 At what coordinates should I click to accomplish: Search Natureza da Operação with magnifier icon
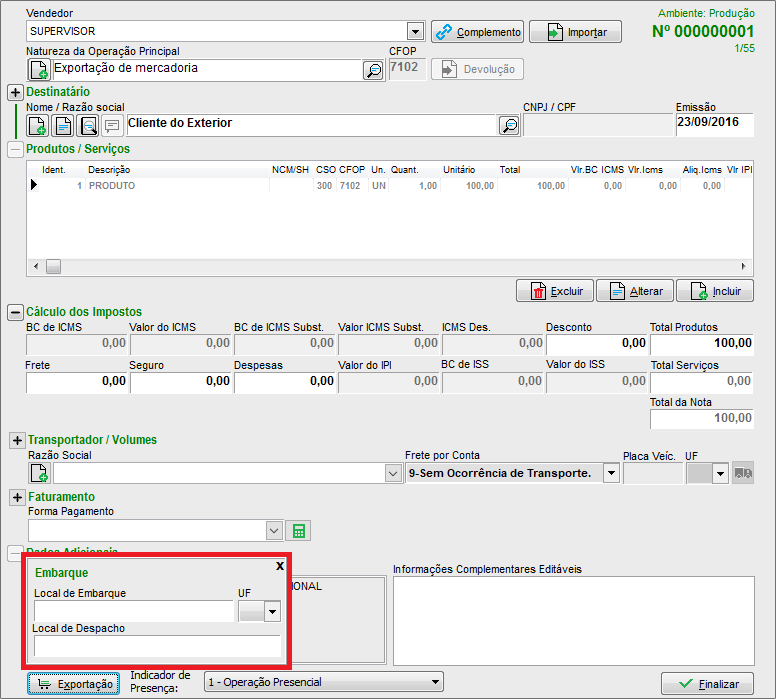(372, 70)
